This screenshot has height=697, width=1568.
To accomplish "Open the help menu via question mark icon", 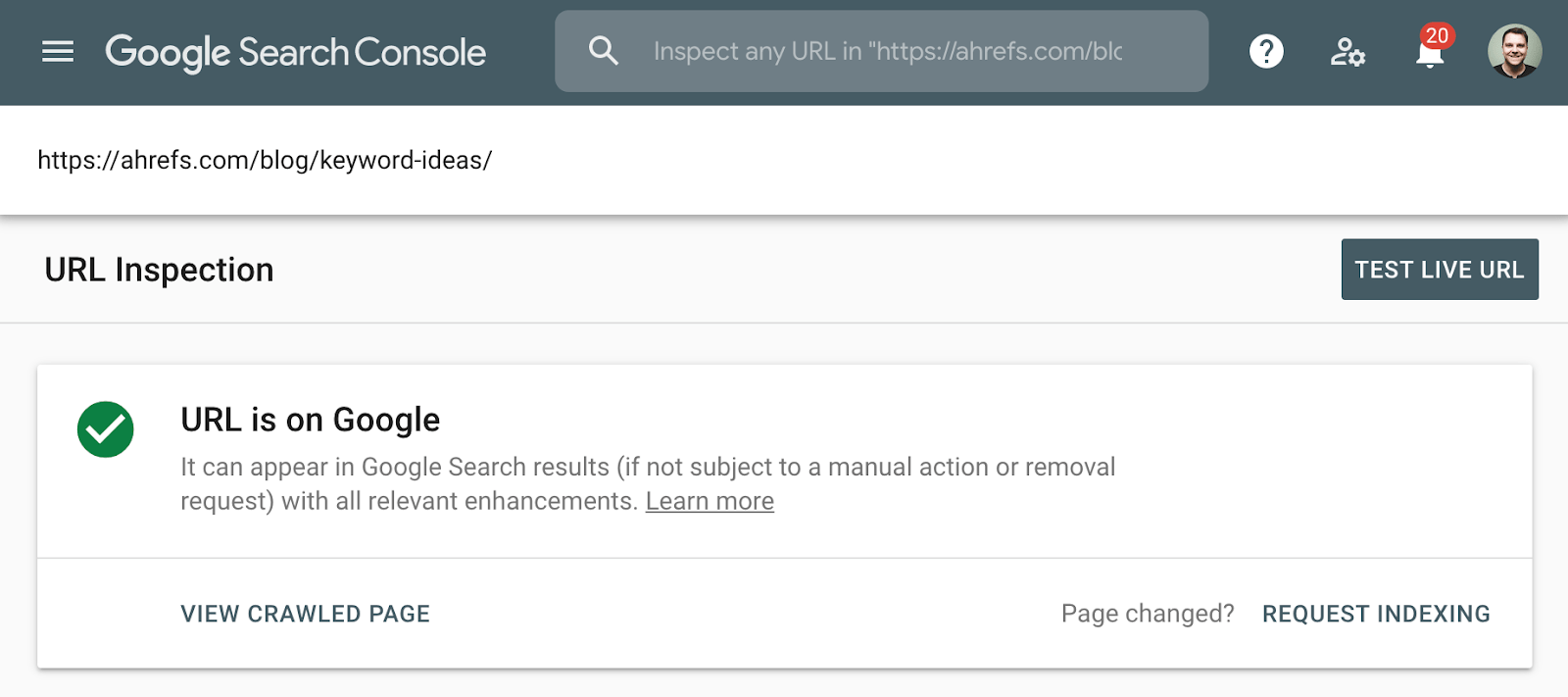I will (x=1266, y=52).
